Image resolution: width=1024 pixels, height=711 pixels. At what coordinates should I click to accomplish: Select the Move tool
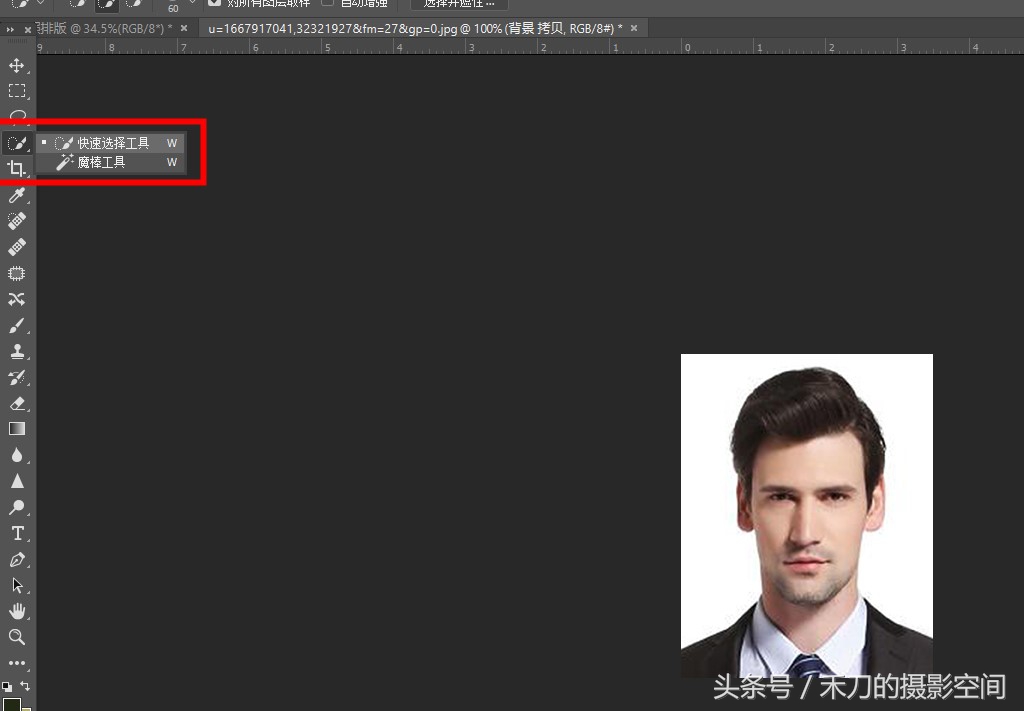click(x=17, y=66)
